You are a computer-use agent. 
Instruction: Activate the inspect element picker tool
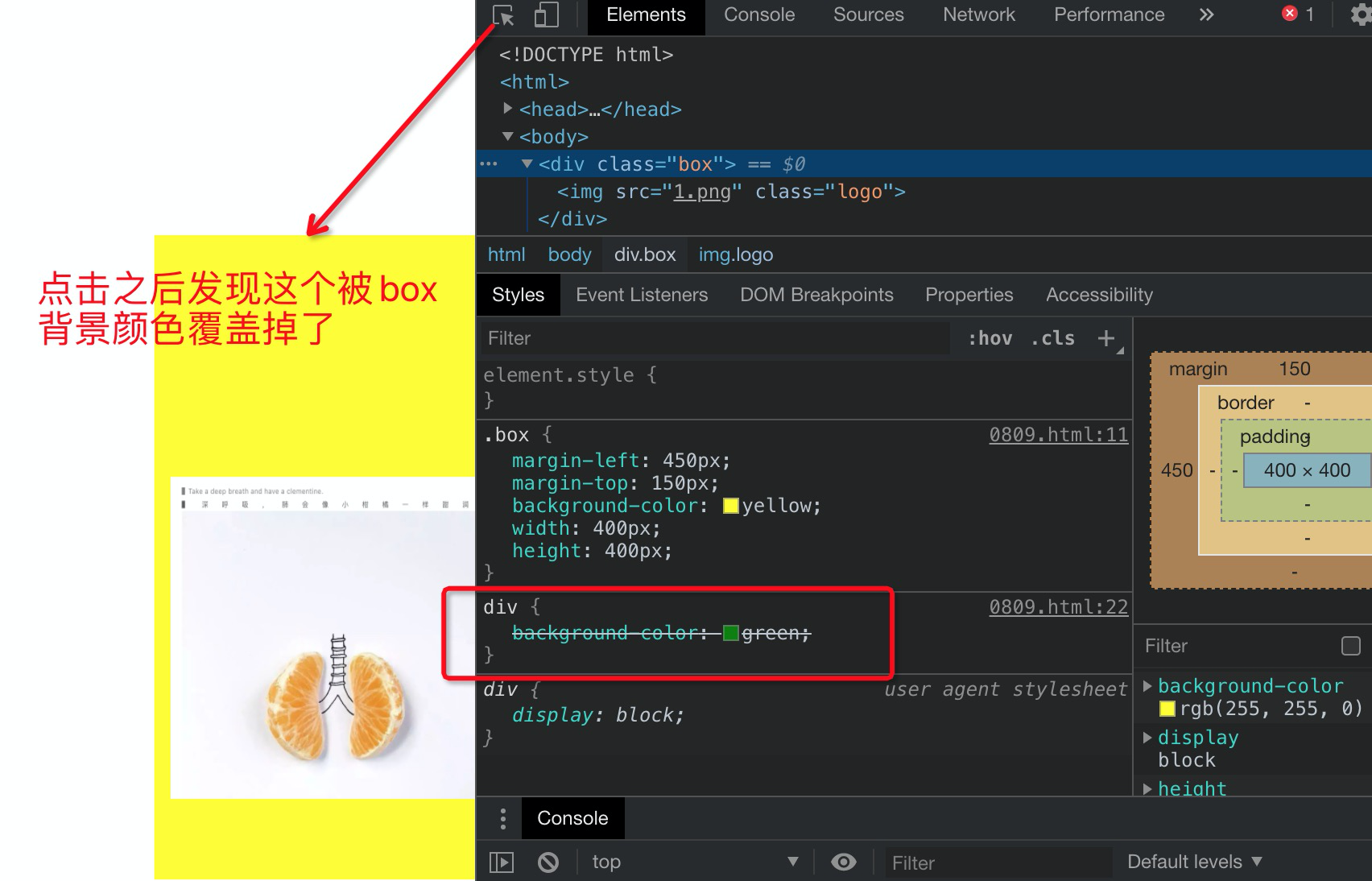(x=503, y=15)
